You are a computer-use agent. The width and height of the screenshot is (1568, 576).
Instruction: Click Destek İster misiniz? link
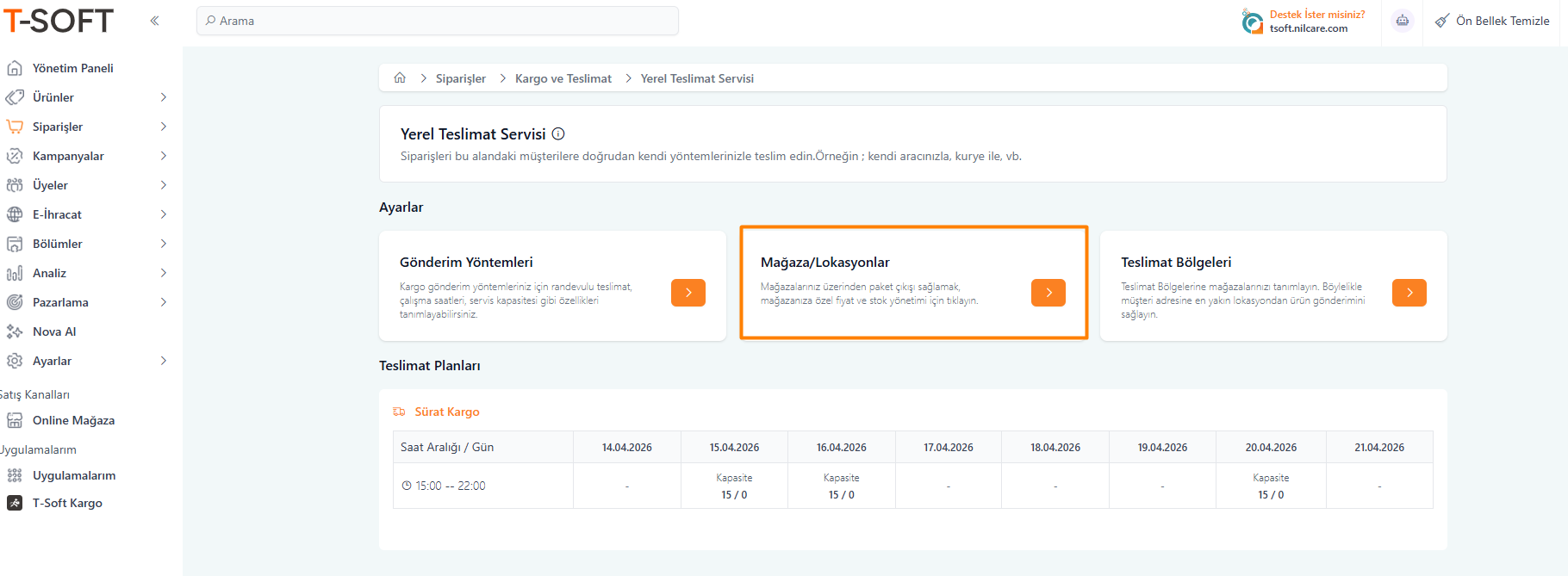(1317, 15)
